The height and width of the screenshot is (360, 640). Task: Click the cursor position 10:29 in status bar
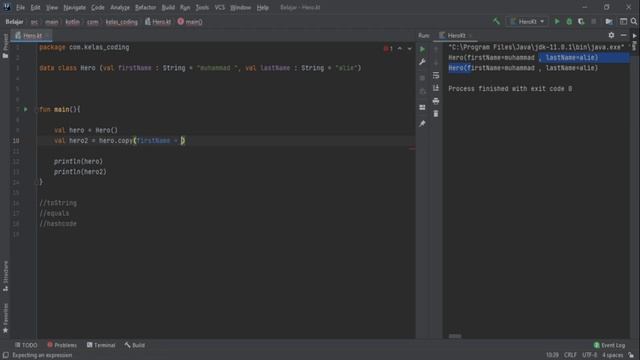tap(552, 355)
